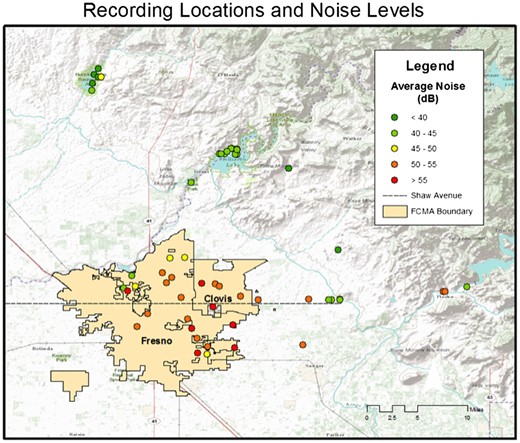This screenshot has width=520, height=443.
Task: Click the 'Rolinda' town label
Action: [42, 349]
